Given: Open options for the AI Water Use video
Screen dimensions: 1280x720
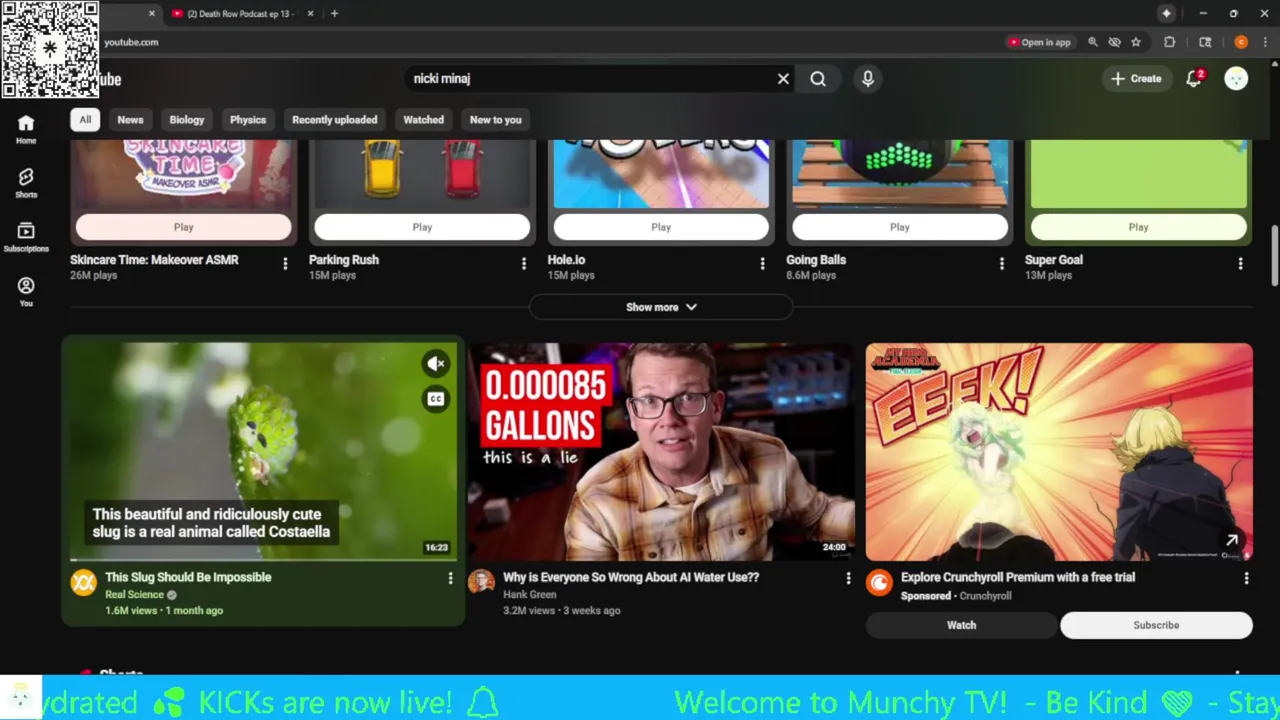Looking at the screenshot, I should point(848,578).
